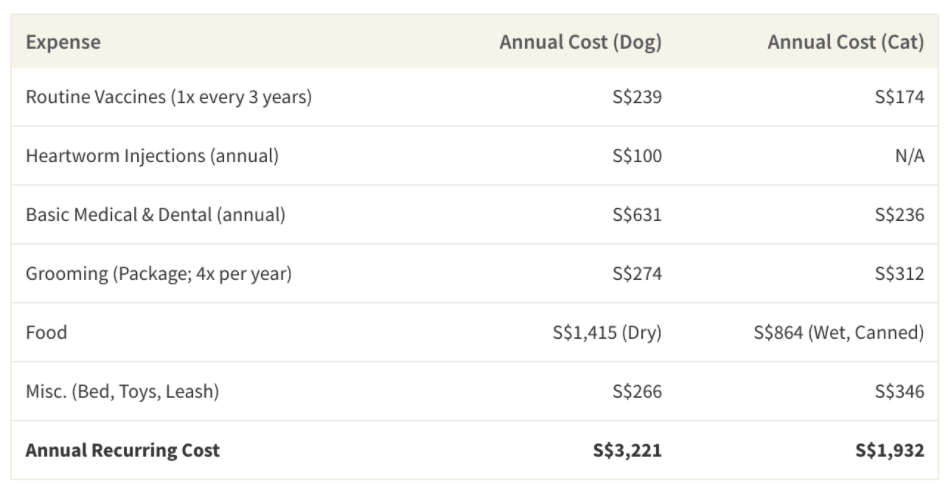The height and width of the screenshot is (500, 952).
Task: Click the S$631 dog medical cost
Action: (637, 215)
